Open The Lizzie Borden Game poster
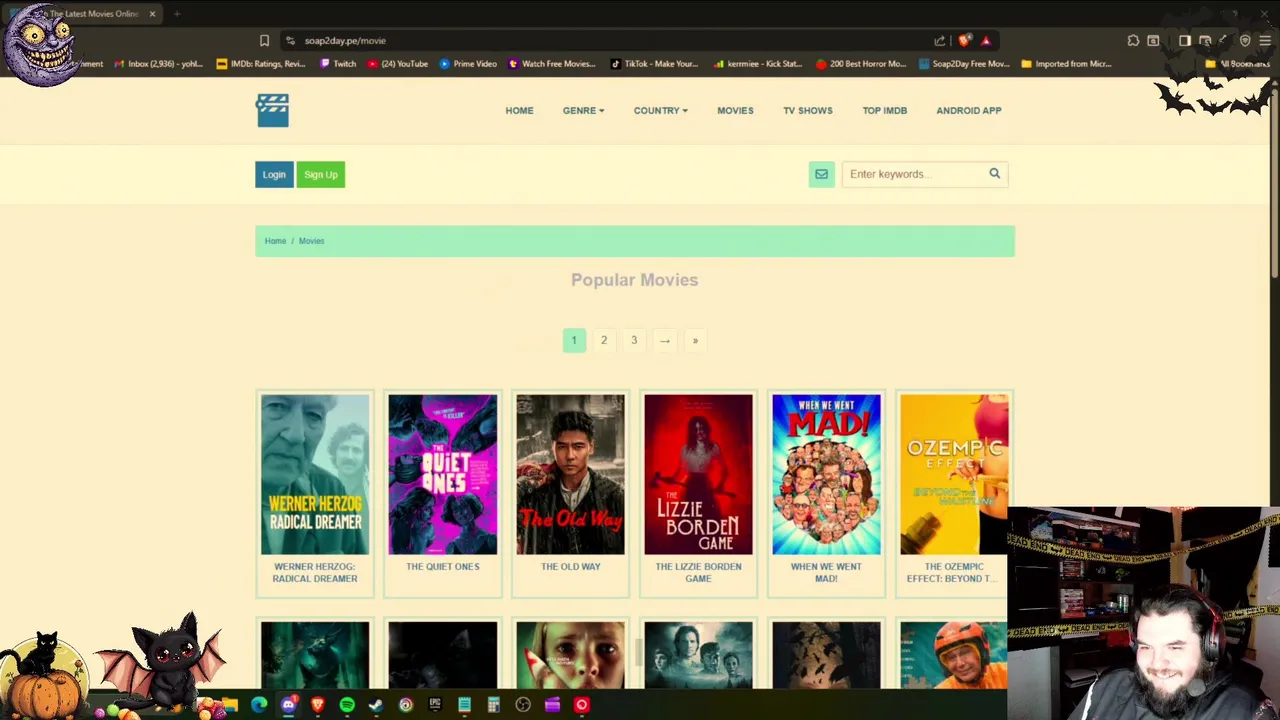The height and width of the screenshot is (720, 1280). 698,474
